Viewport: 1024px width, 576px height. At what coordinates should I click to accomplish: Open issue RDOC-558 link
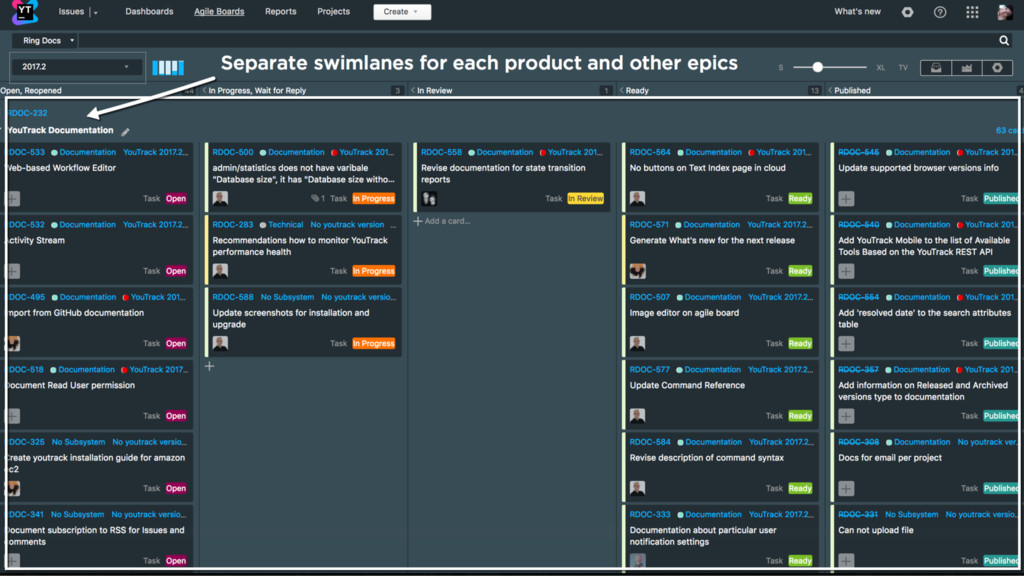441,152
